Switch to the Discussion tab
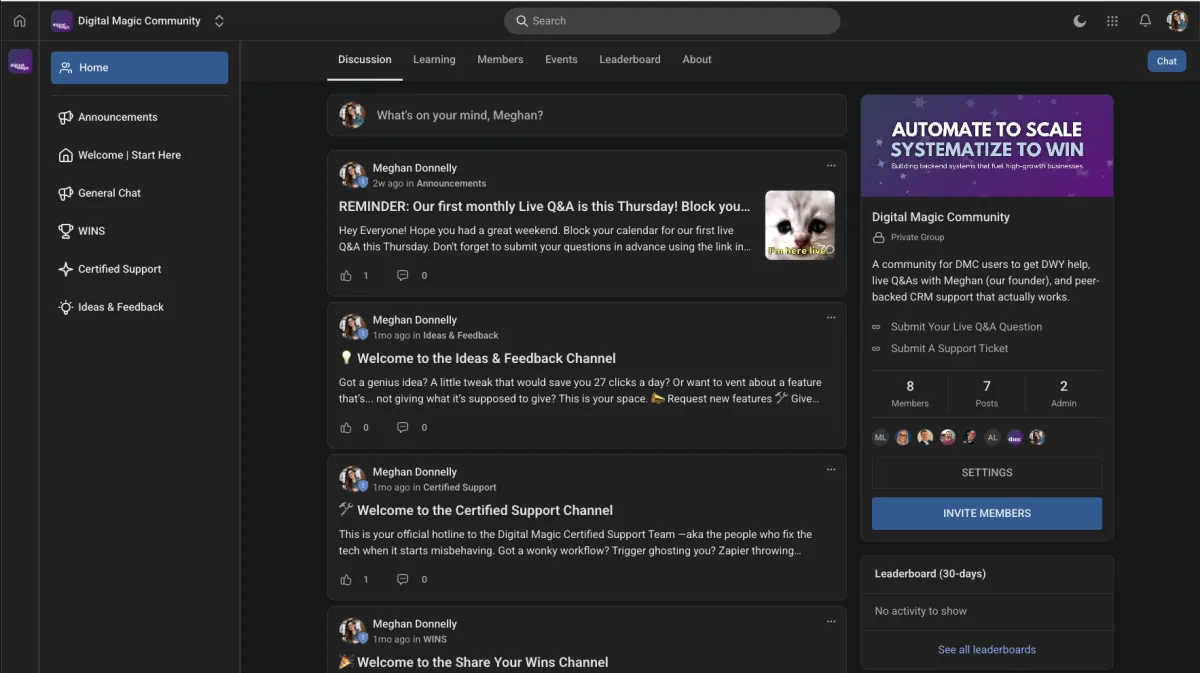The width and height of the screenshot is (1200, 673). [x=365, y=60]
